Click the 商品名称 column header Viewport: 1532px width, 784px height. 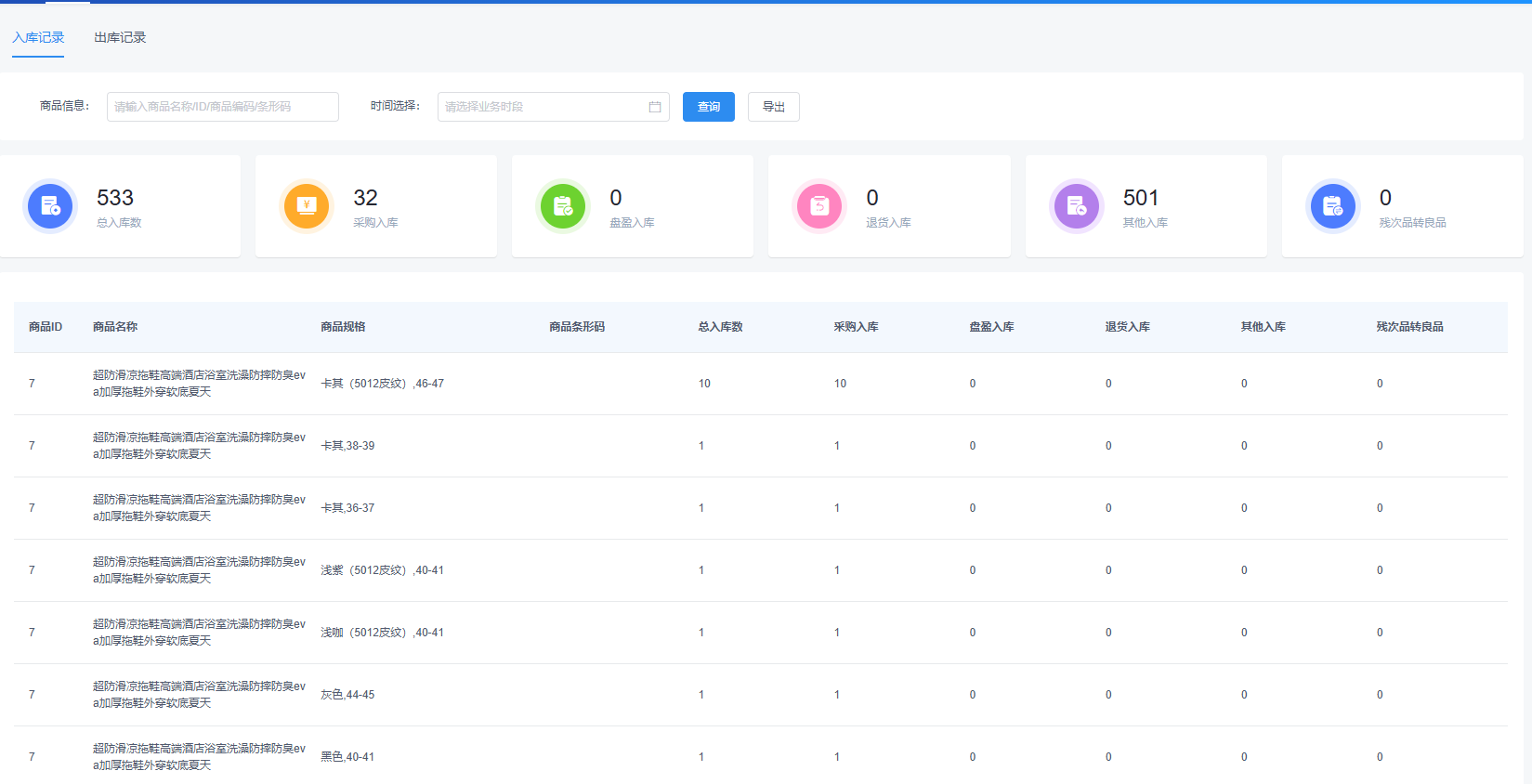[x=115, y=327]
